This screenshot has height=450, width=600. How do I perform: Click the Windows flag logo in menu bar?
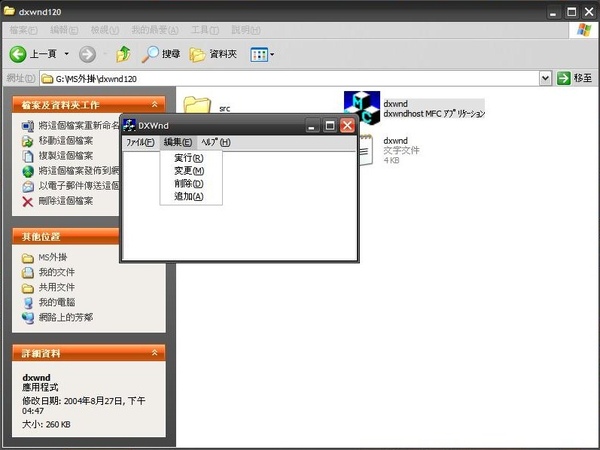(584, 30)
